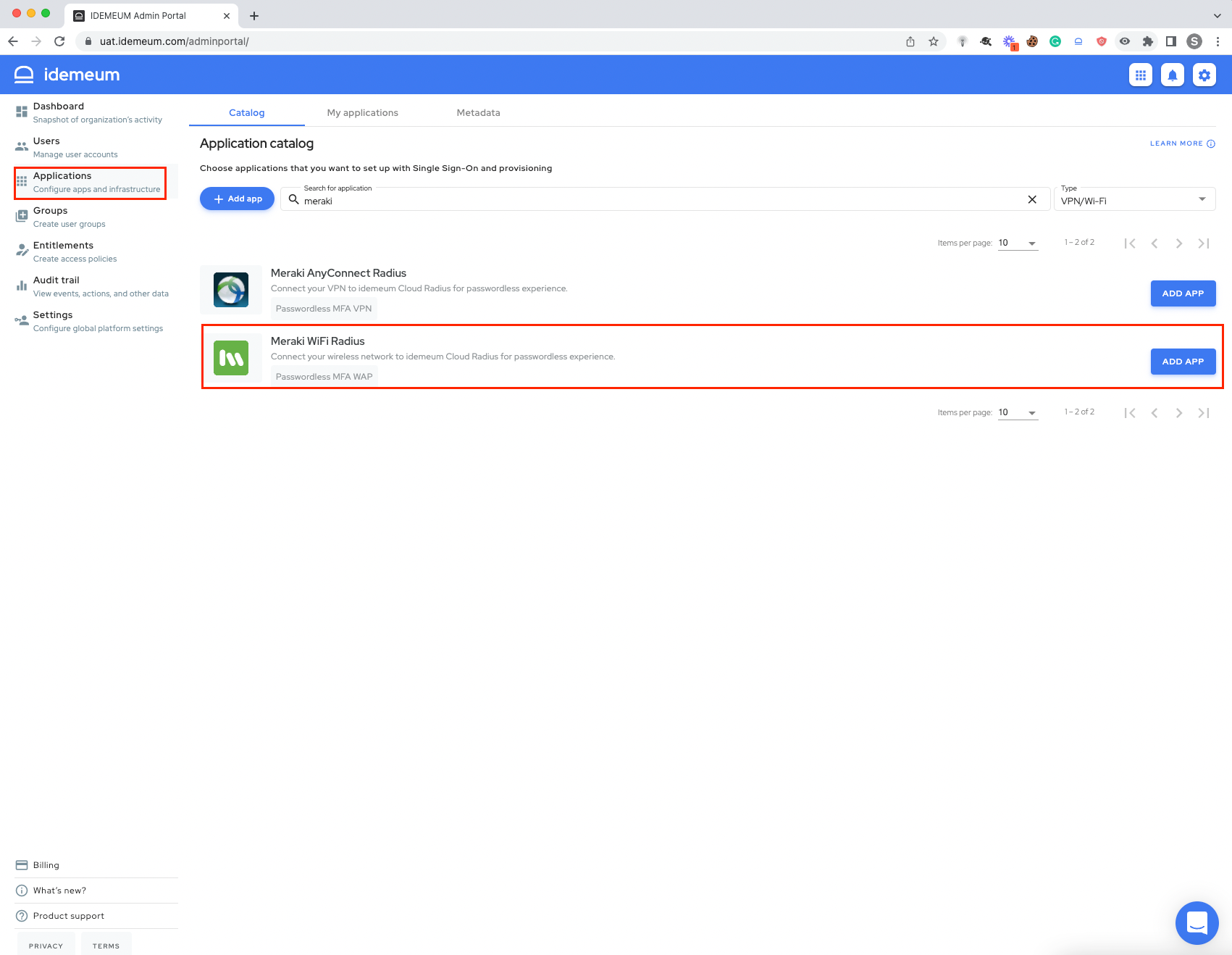Switch to My applications tab

click(363, 112)
